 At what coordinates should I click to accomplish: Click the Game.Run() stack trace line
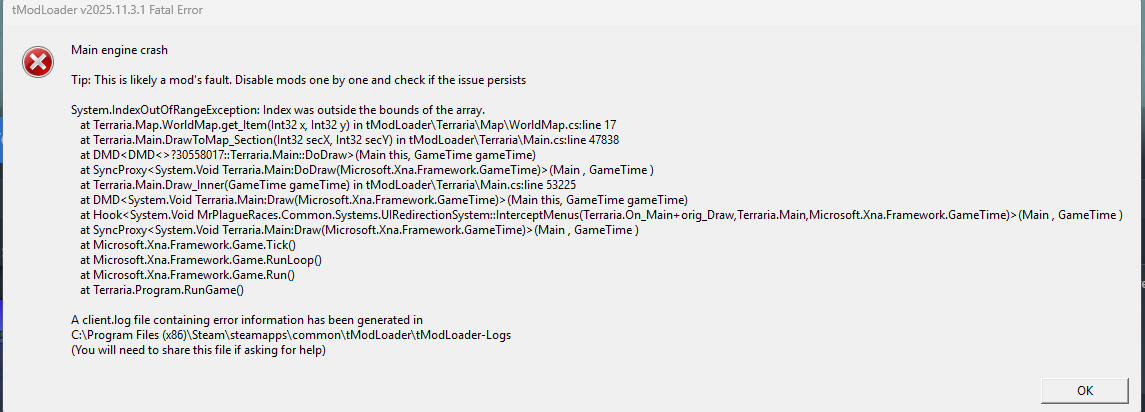click(x=187, y=275)
